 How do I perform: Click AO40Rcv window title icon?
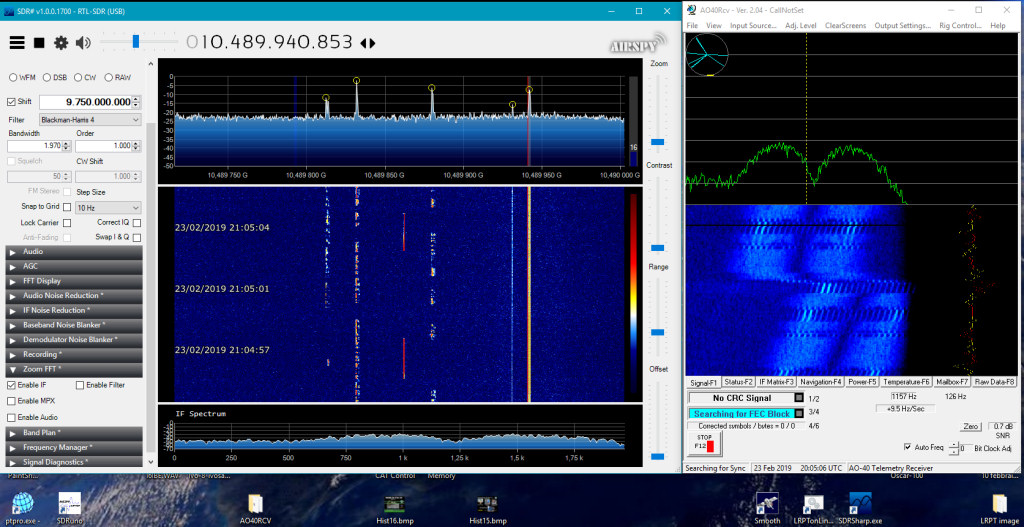click(692, 10)
